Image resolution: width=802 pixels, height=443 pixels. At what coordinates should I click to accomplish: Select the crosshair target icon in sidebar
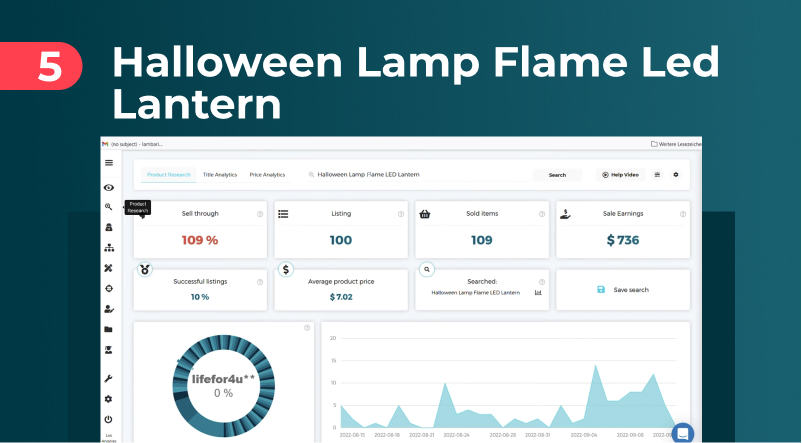[109, 289]
